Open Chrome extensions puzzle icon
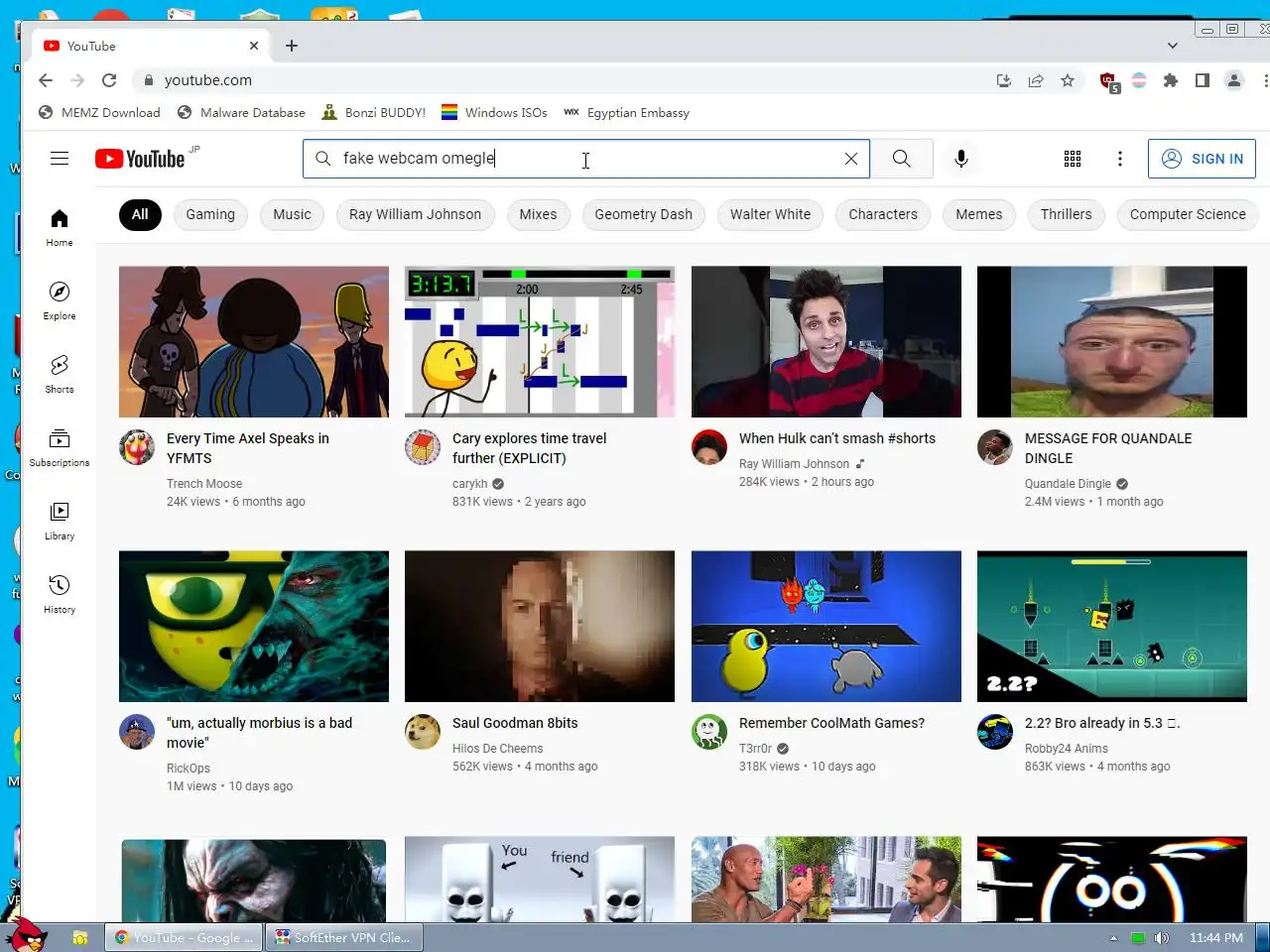Viewport: 1270px width, 952px height. click(1171, 80)
